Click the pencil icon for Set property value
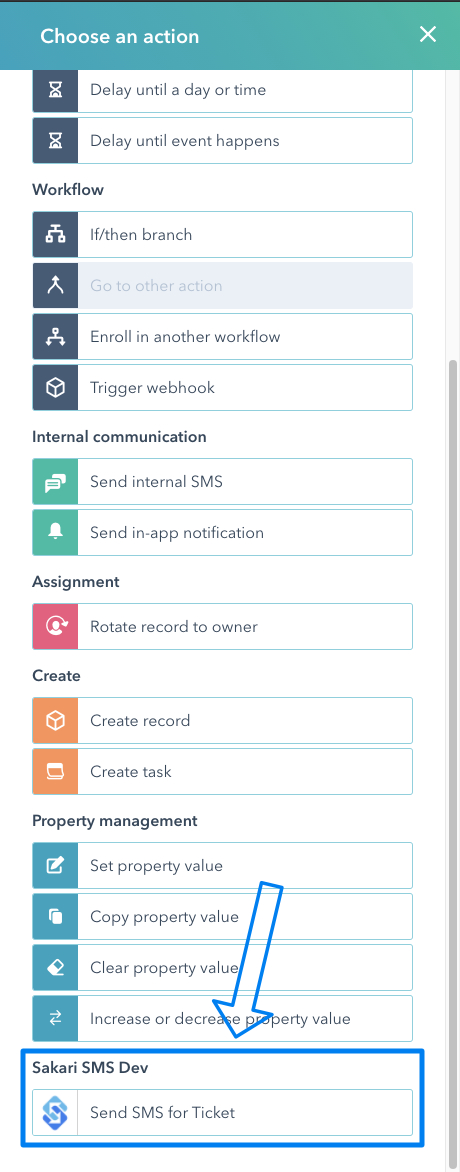Viewport: 460px width, 1172px height. coord(55,866)
